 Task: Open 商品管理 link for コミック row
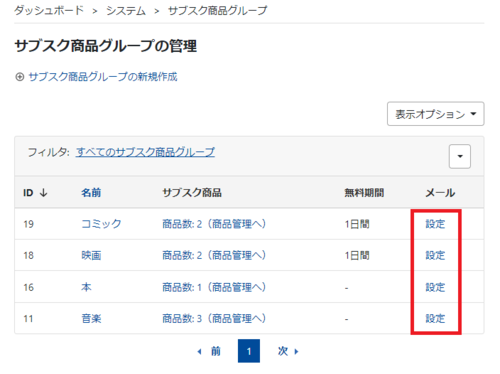click(x=214, y=224)
